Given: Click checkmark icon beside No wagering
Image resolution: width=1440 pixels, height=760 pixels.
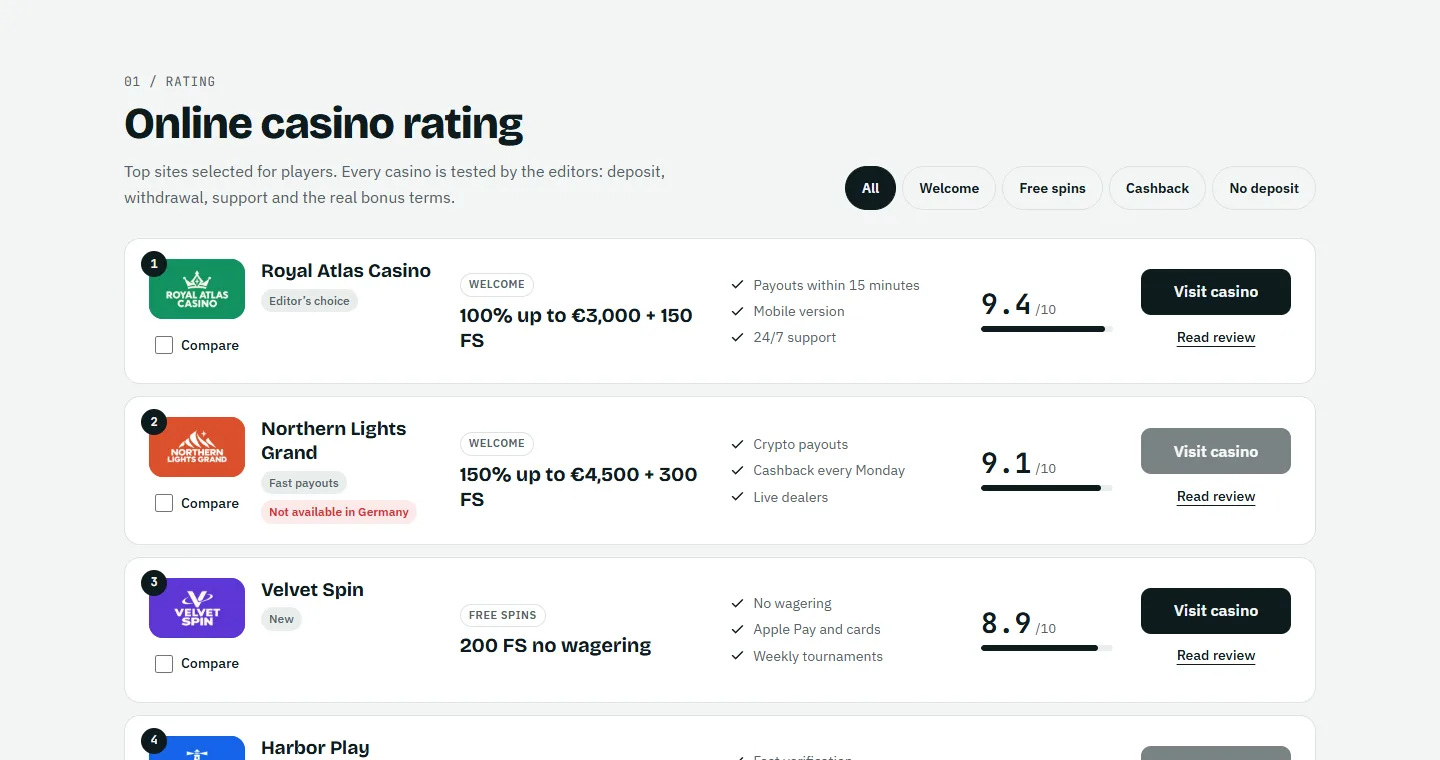Looking at the screenshot, I should [738, 603].
